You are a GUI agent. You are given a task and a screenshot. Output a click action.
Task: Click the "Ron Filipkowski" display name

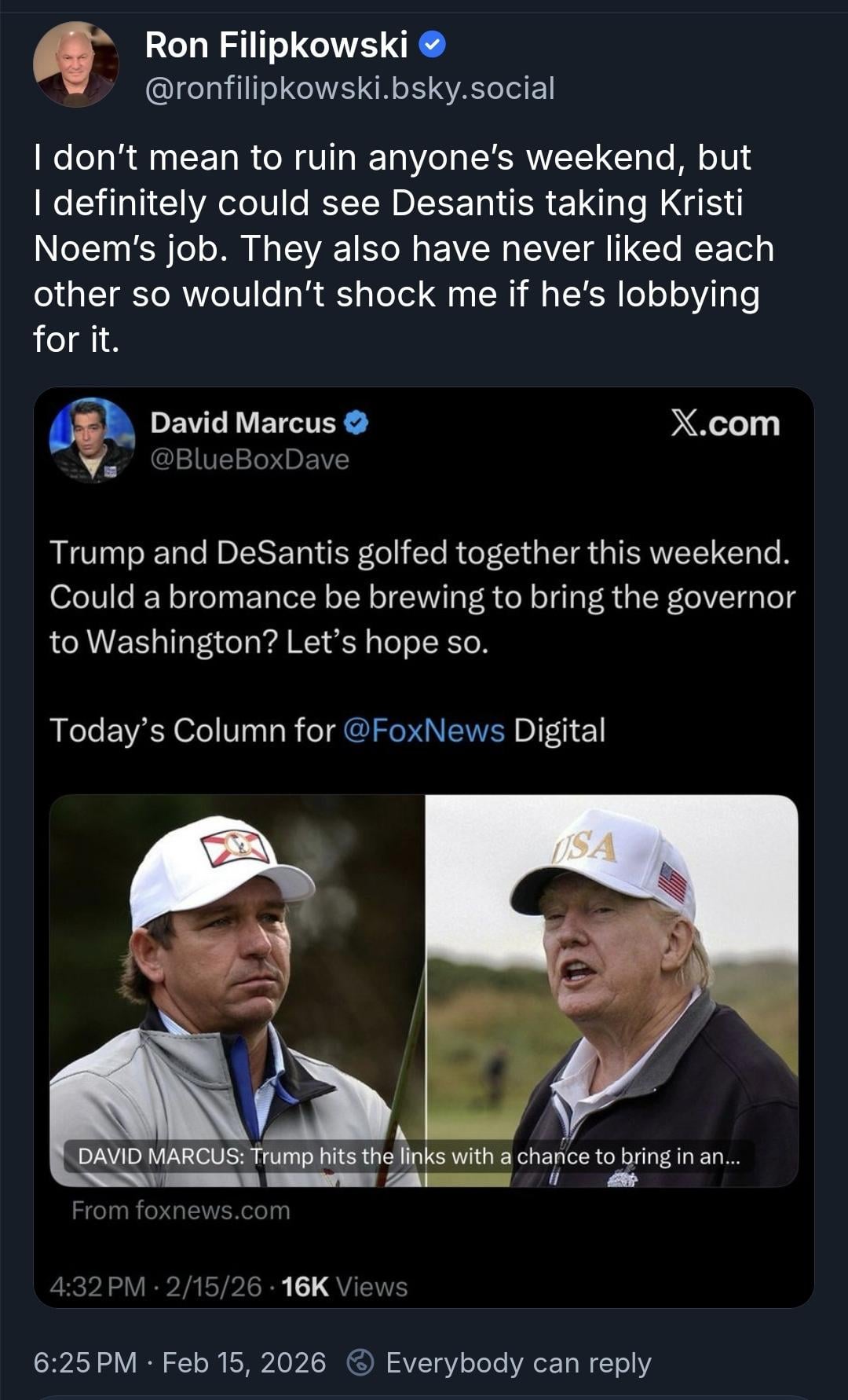click(276, 46)
